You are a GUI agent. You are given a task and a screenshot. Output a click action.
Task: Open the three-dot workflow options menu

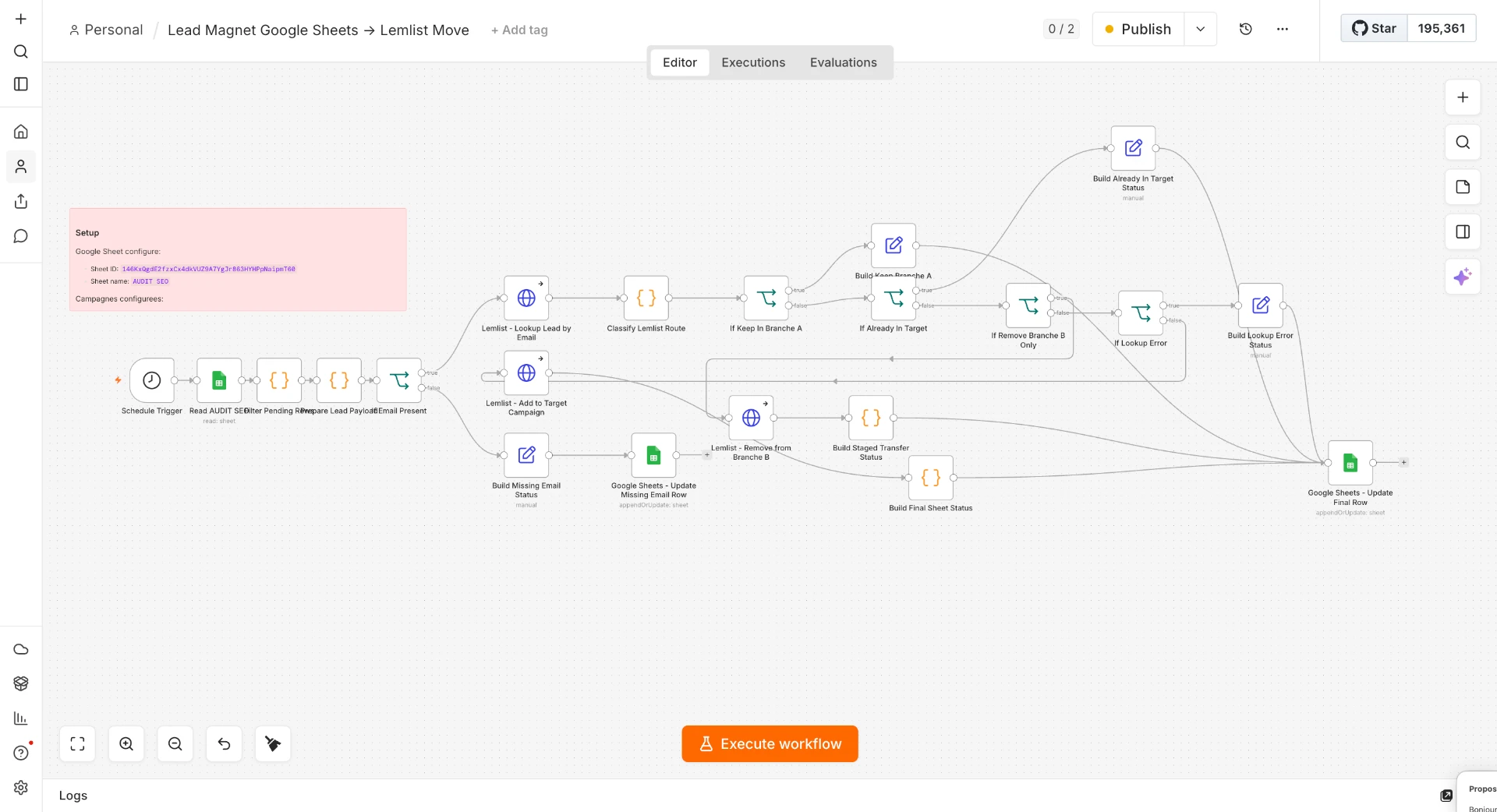coord(1283,29)
